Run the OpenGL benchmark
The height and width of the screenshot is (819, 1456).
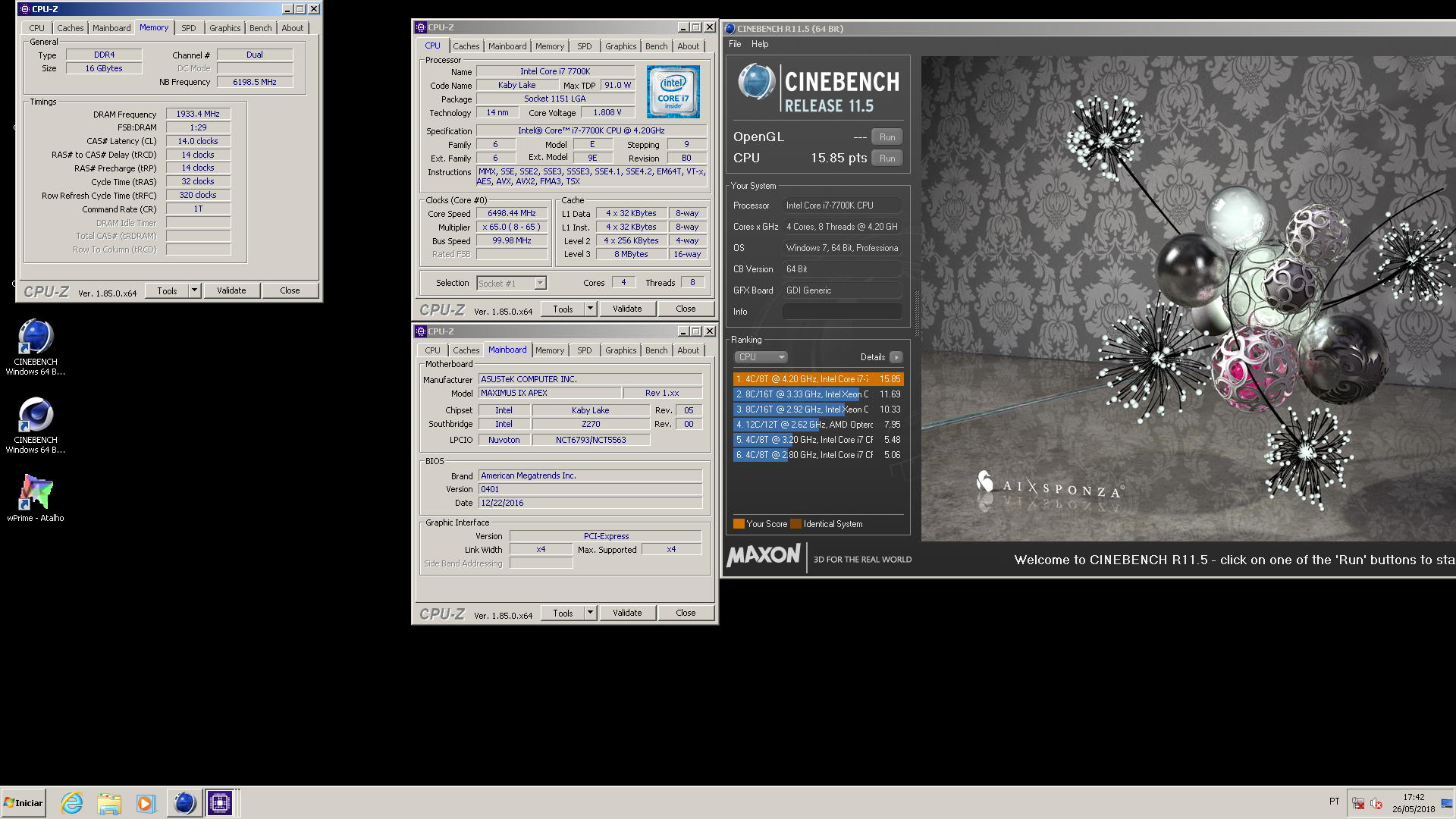[887, 137]
